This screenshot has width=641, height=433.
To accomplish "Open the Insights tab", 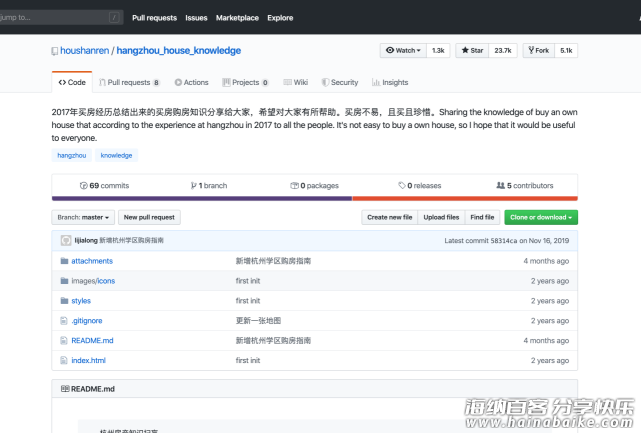I will click(390, 82).
